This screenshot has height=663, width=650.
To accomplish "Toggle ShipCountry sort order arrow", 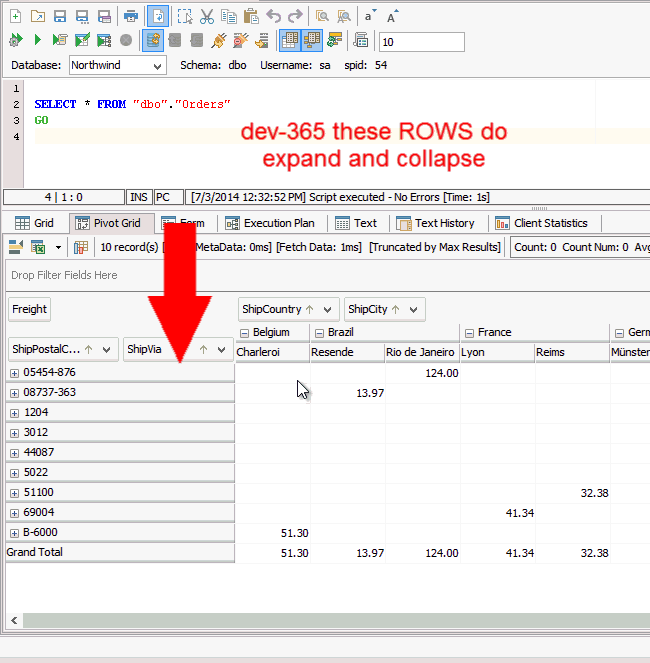I will (x=310, y=310).
